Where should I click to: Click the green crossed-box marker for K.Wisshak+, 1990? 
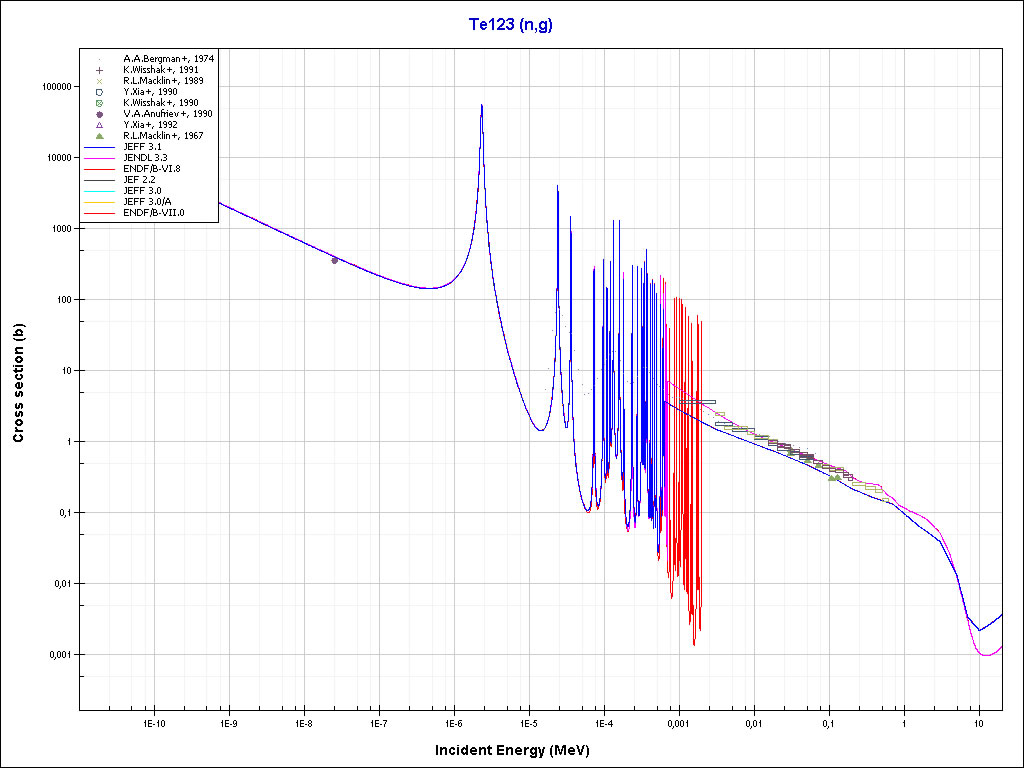tap(99, 103)
